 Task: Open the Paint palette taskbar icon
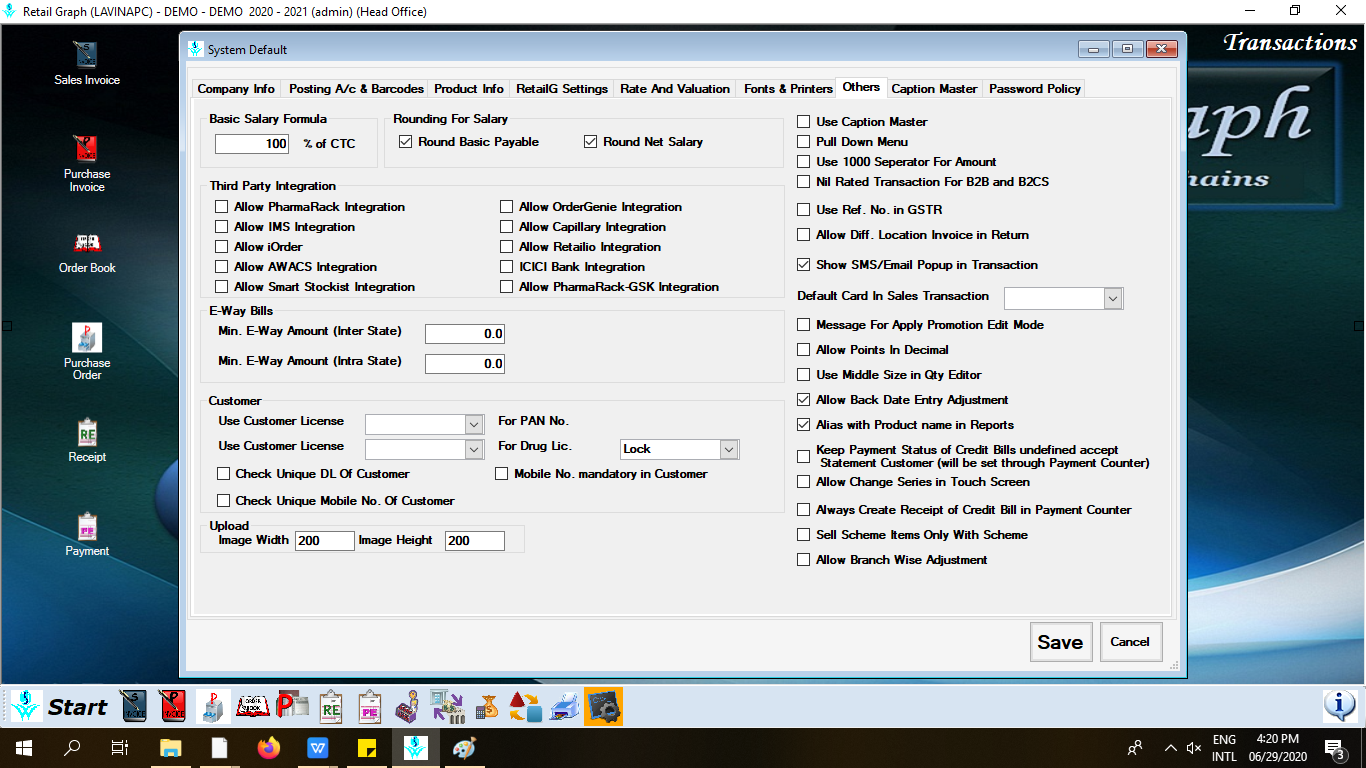click(x=465, y=747)
